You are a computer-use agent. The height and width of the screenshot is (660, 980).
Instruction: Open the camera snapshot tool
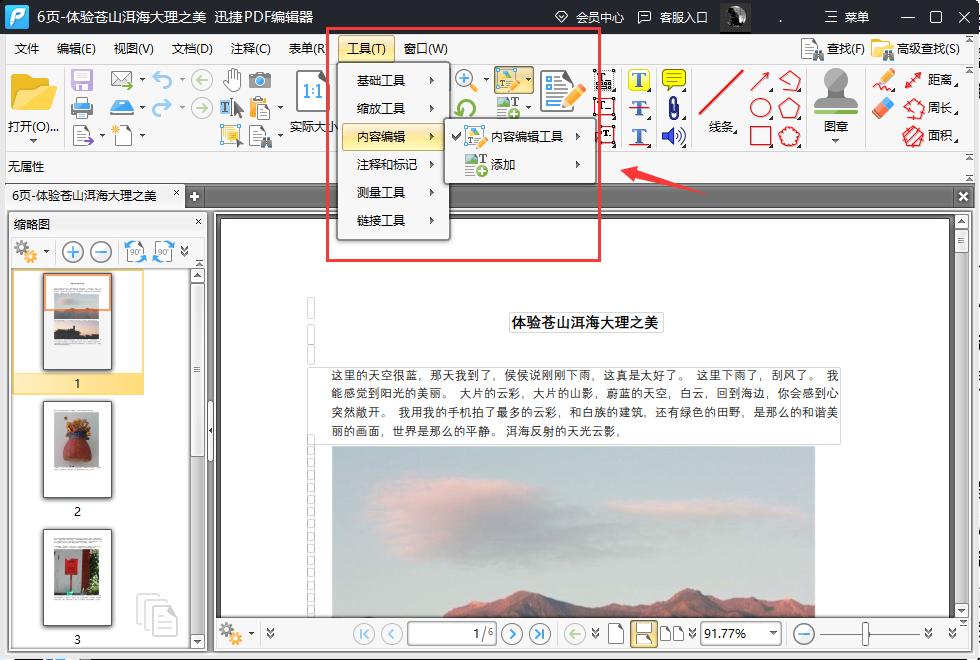coord(258,80)
